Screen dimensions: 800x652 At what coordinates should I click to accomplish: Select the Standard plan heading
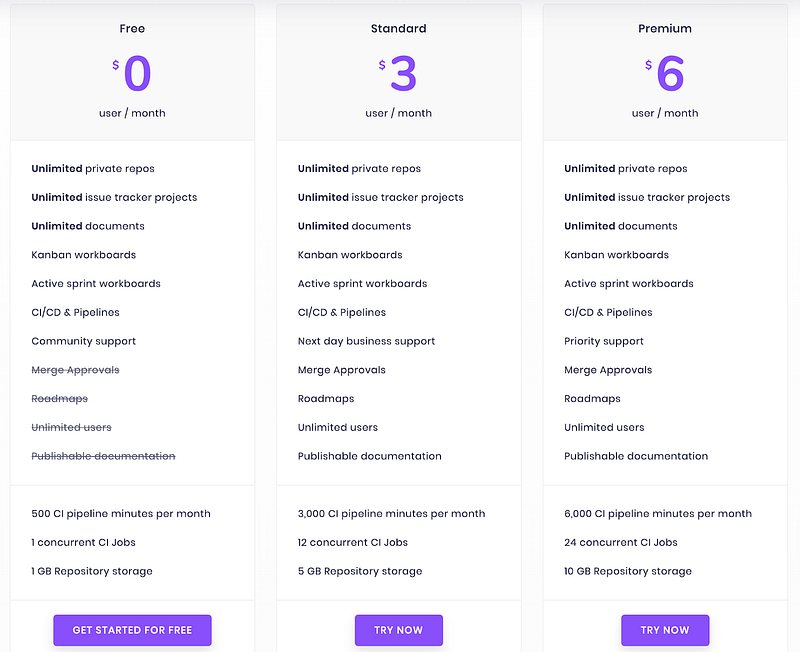pyautogui.click(x=398, y=29)
